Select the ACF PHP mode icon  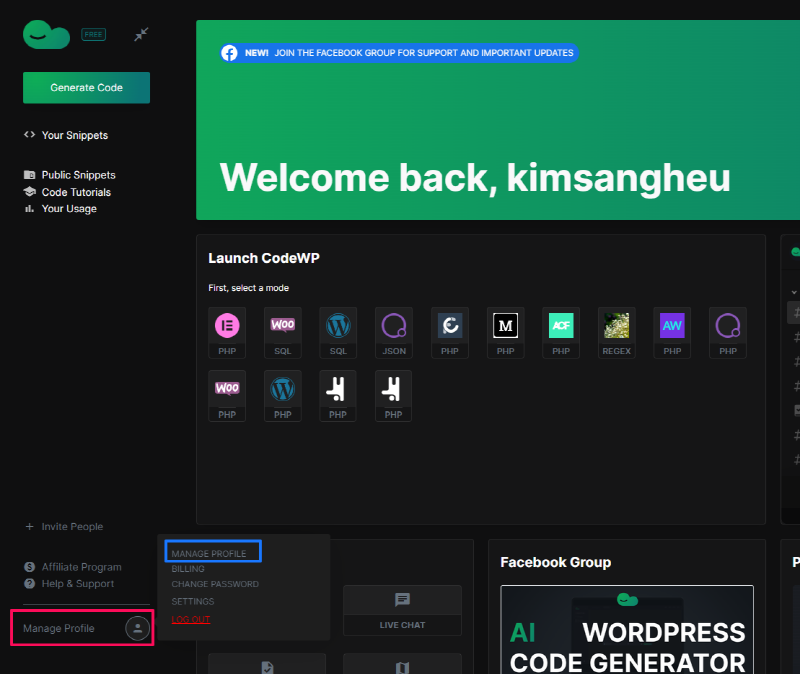point(561,326)
